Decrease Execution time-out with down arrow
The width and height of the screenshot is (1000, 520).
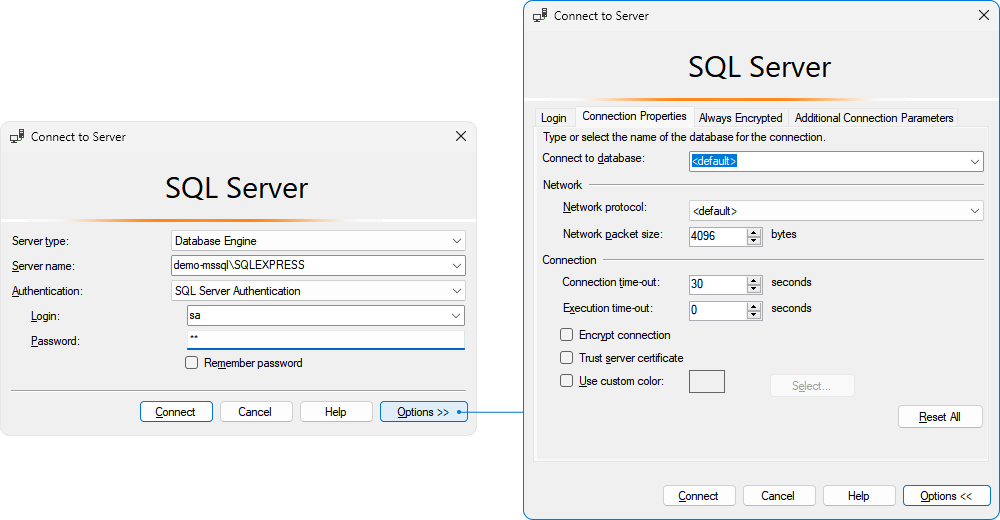754,315
